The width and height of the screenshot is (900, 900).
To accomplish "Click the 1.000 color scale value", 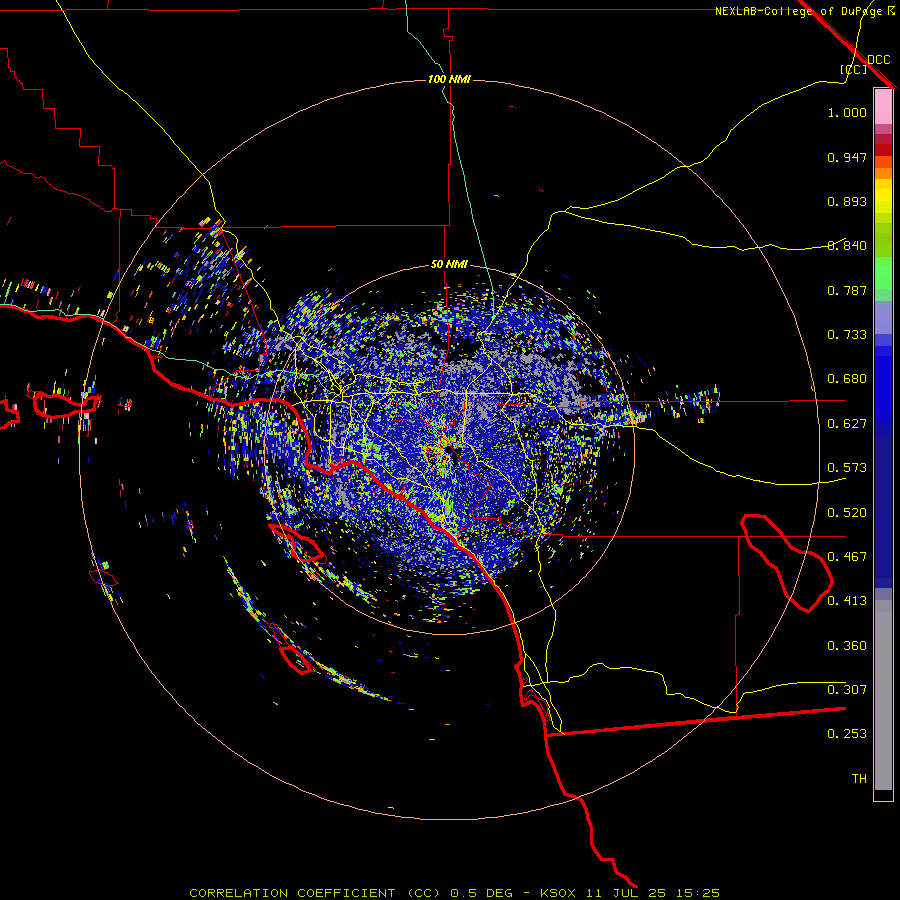I will point(847,112).
